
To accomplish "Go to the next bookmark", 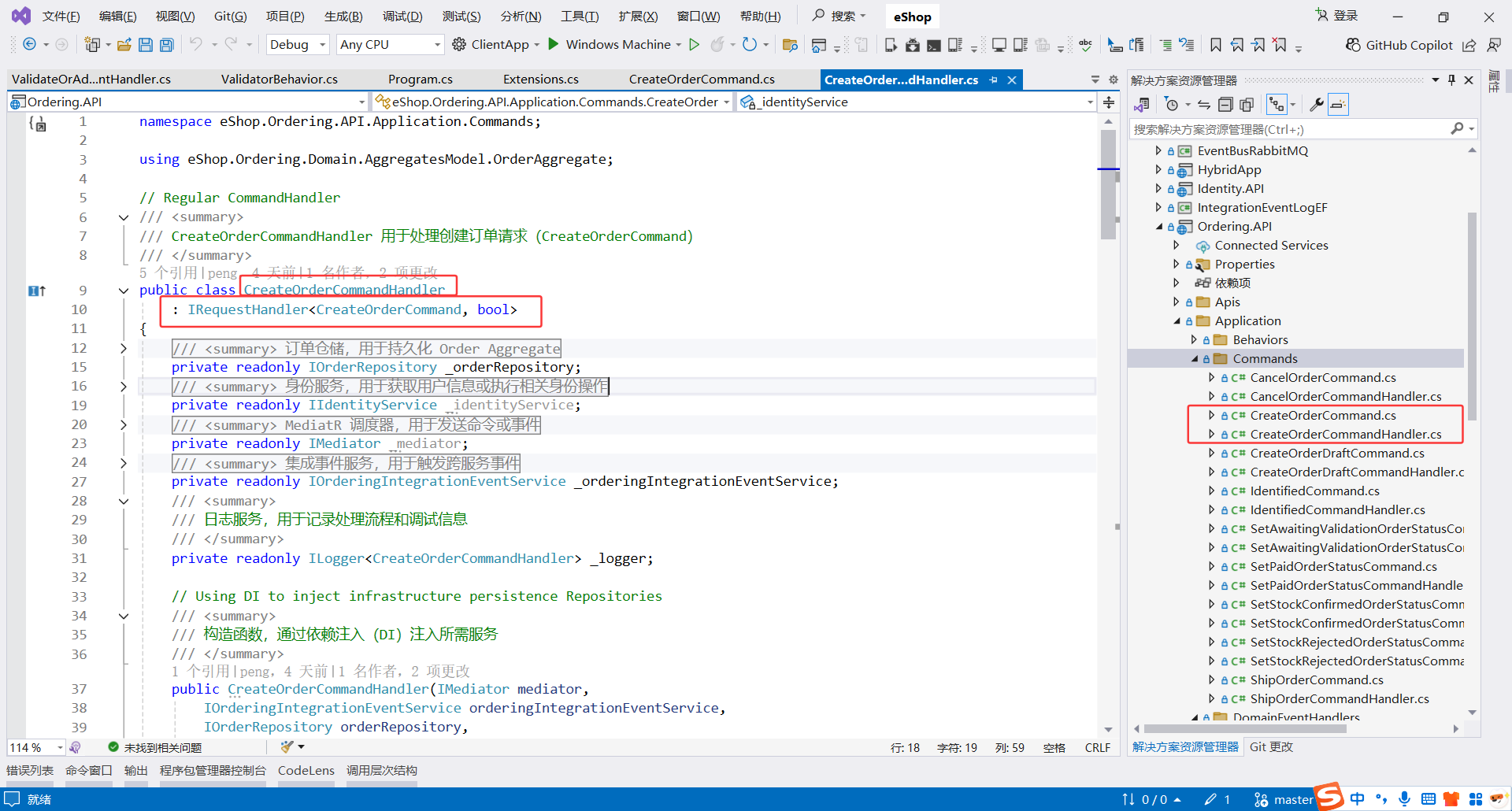I will tap(1258, 45).
